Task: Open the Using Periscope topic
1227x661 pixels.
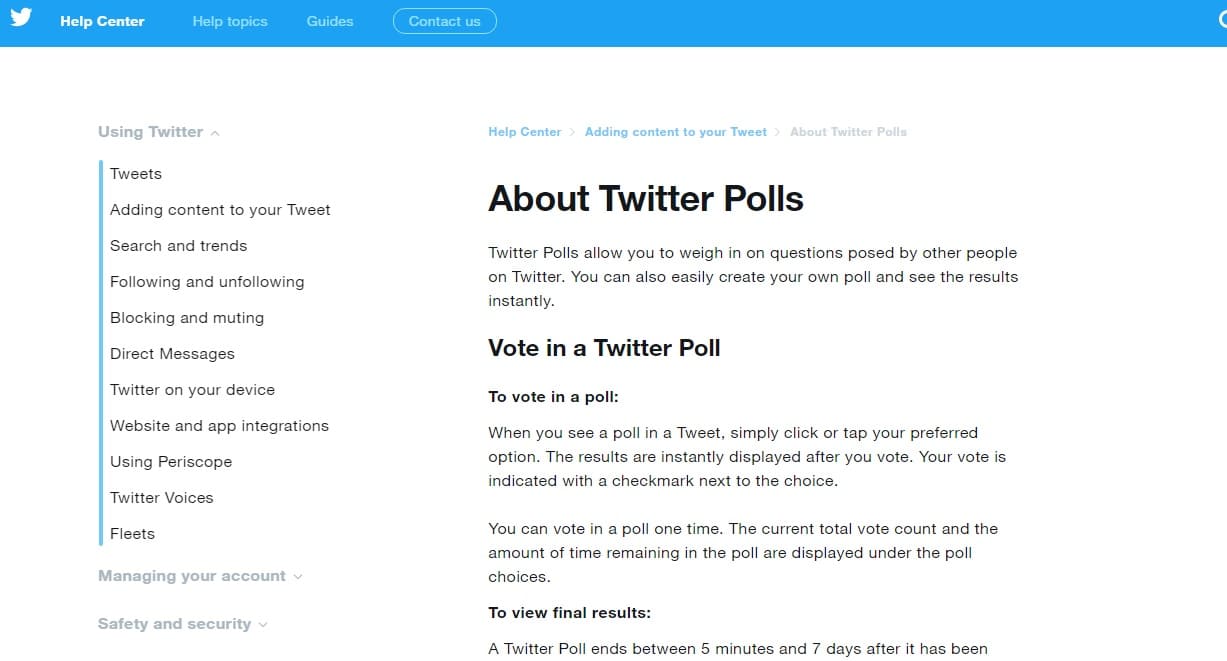Action: click(x=171, y=462)
